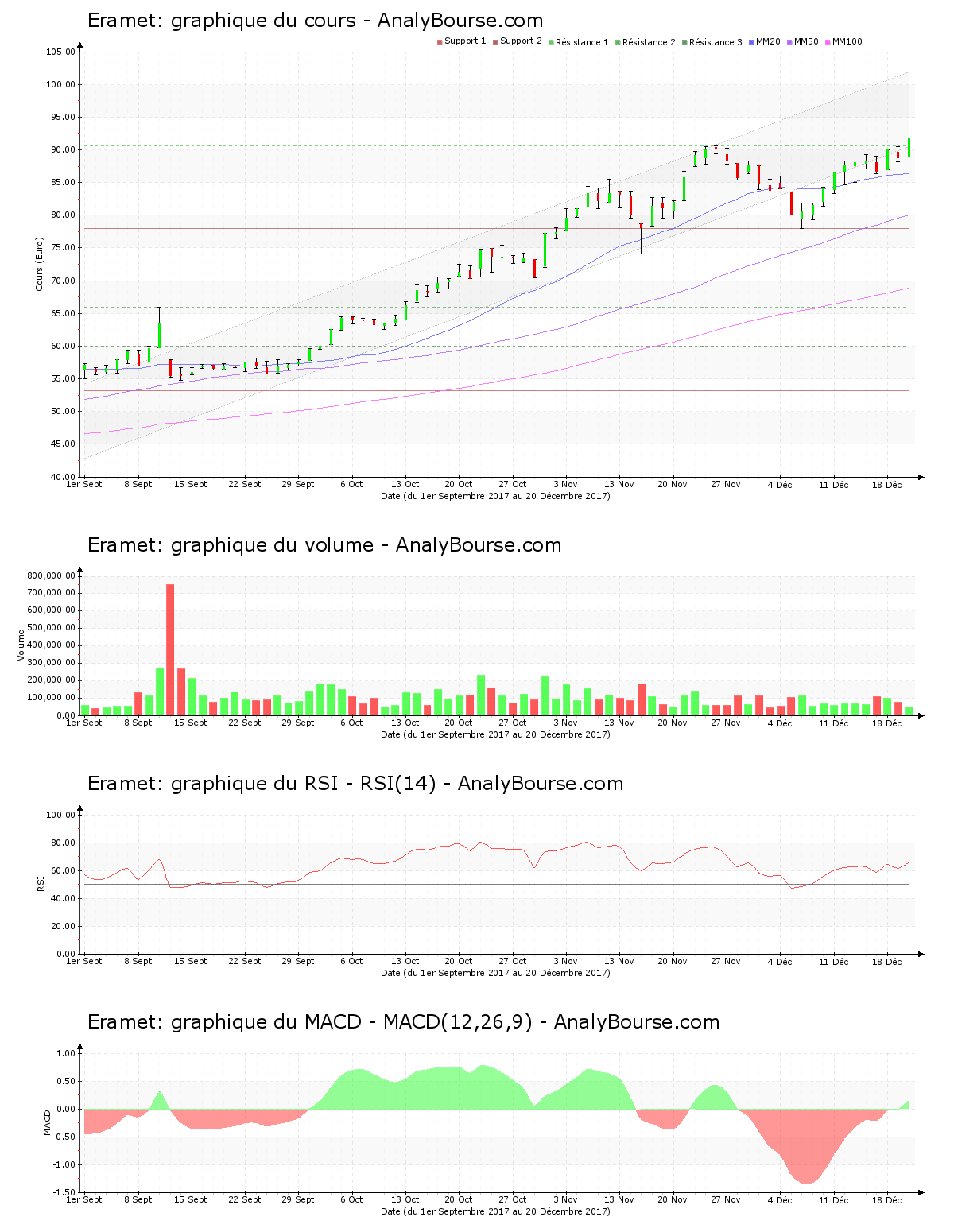Click '18 Déc' on the price chart axis

(887, 484)
